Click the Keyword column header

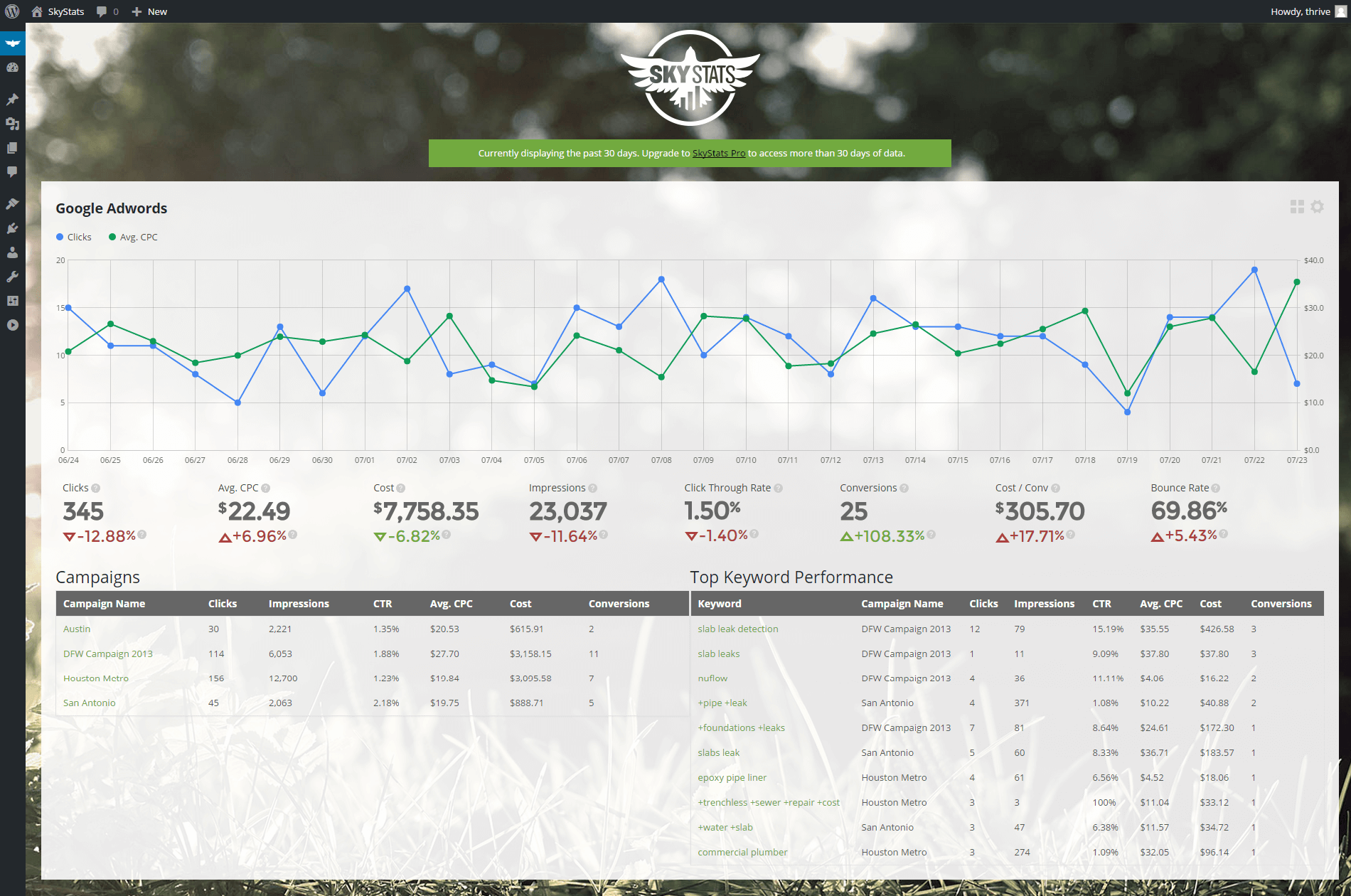(x=720, y=603)
